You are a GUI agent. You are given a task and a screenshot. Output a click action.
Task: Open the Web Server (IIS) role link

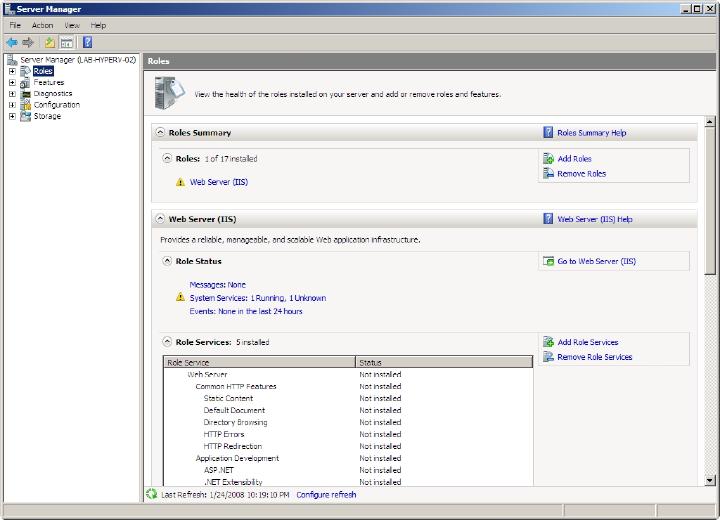219,182
